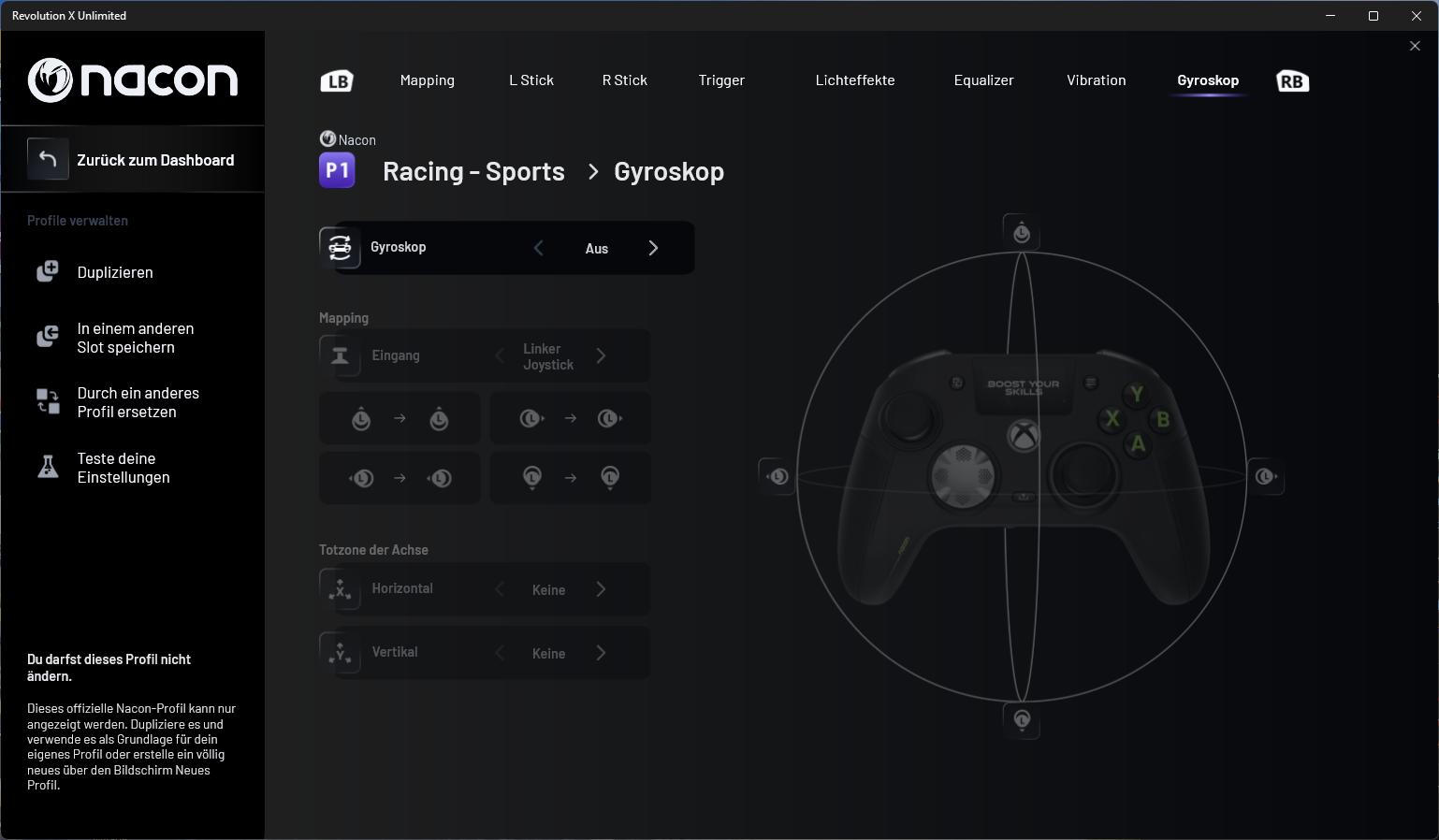Change Eingang with right arrow
1439x840 pixels.
pyautogui.click(x=602, y=356)
